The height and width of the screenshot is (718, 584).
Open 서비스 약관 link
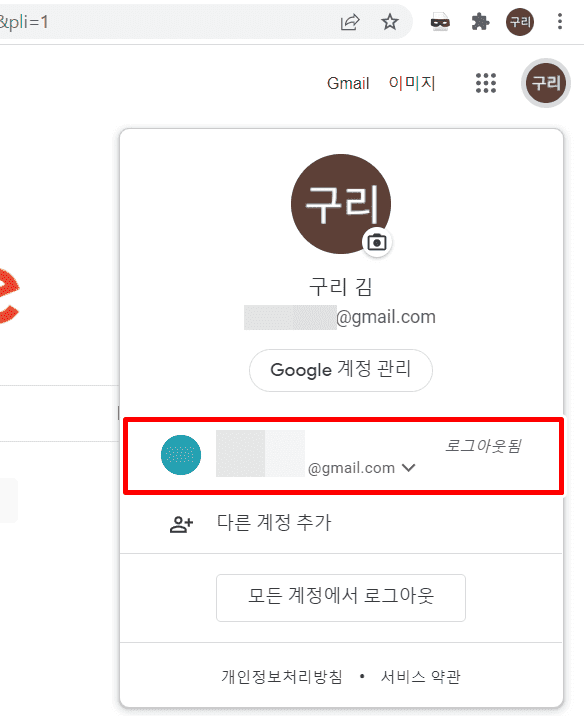point(420,676)
